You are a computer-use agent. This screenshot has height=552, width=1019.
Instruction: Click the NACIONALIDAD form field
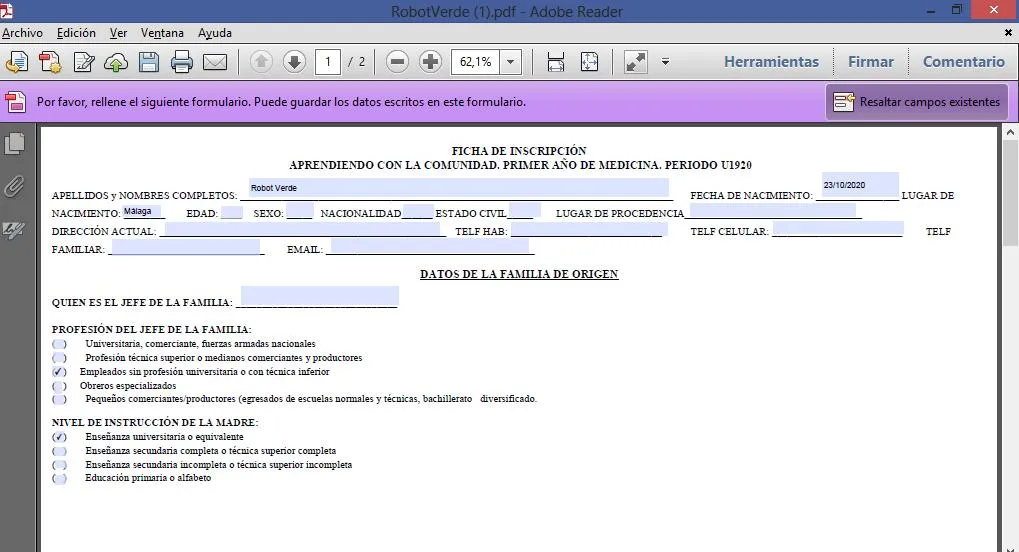point(417,211)
